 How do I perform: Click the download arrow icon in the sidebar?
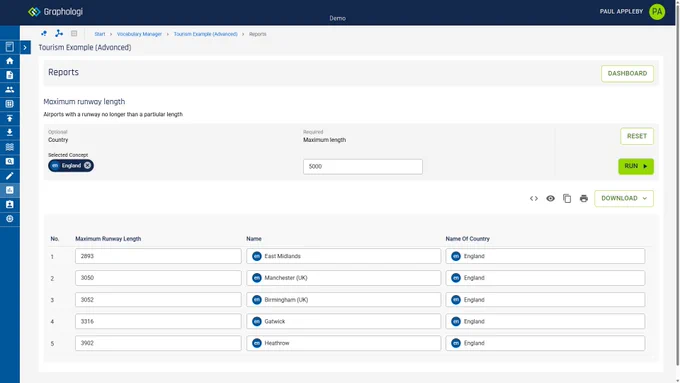pyautogui.click(x=10, y=133)
